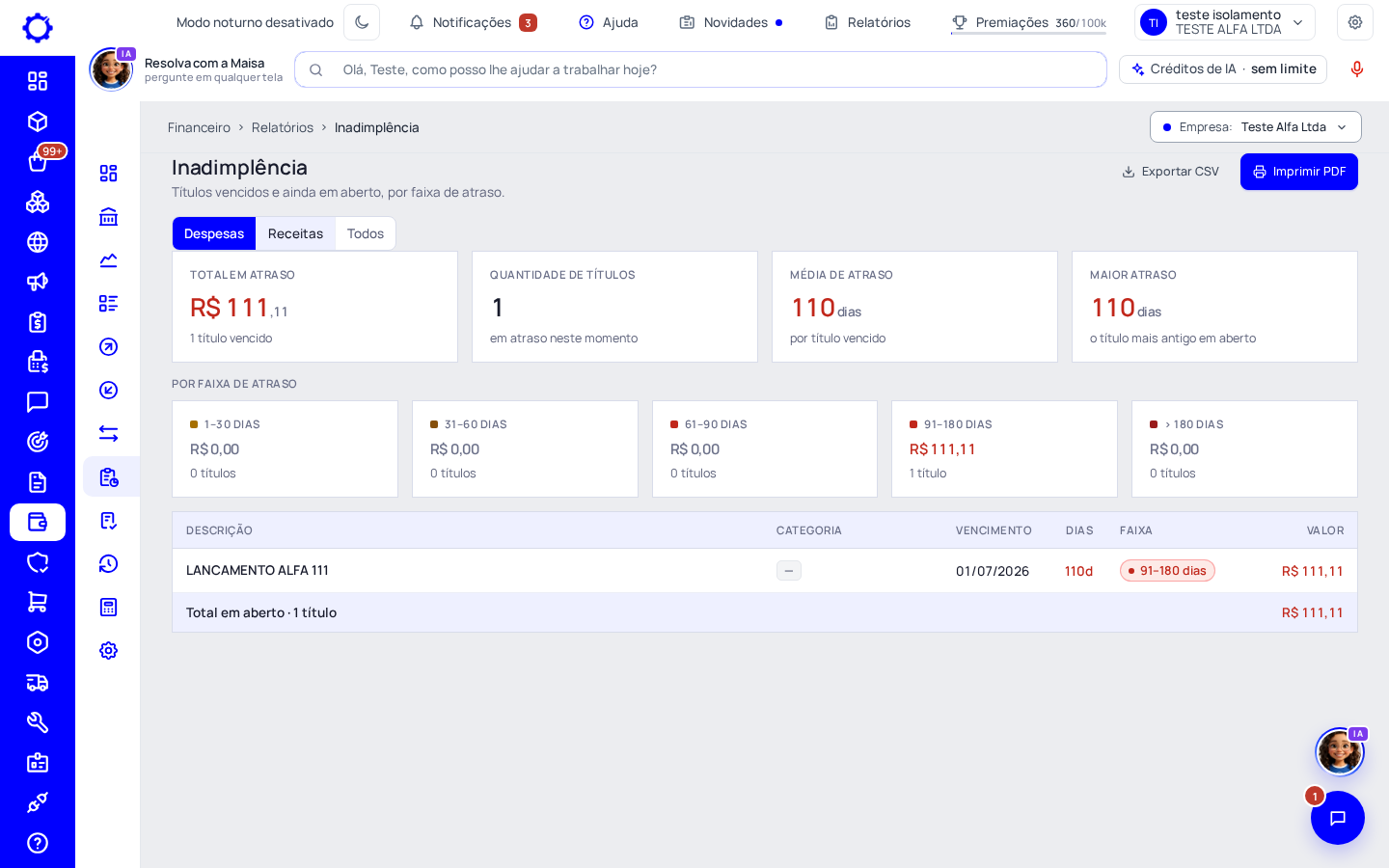Expand the Empresa Teste Alfa Ltda dropdown
1389x868 pixels.
(x=1256, y=127)
